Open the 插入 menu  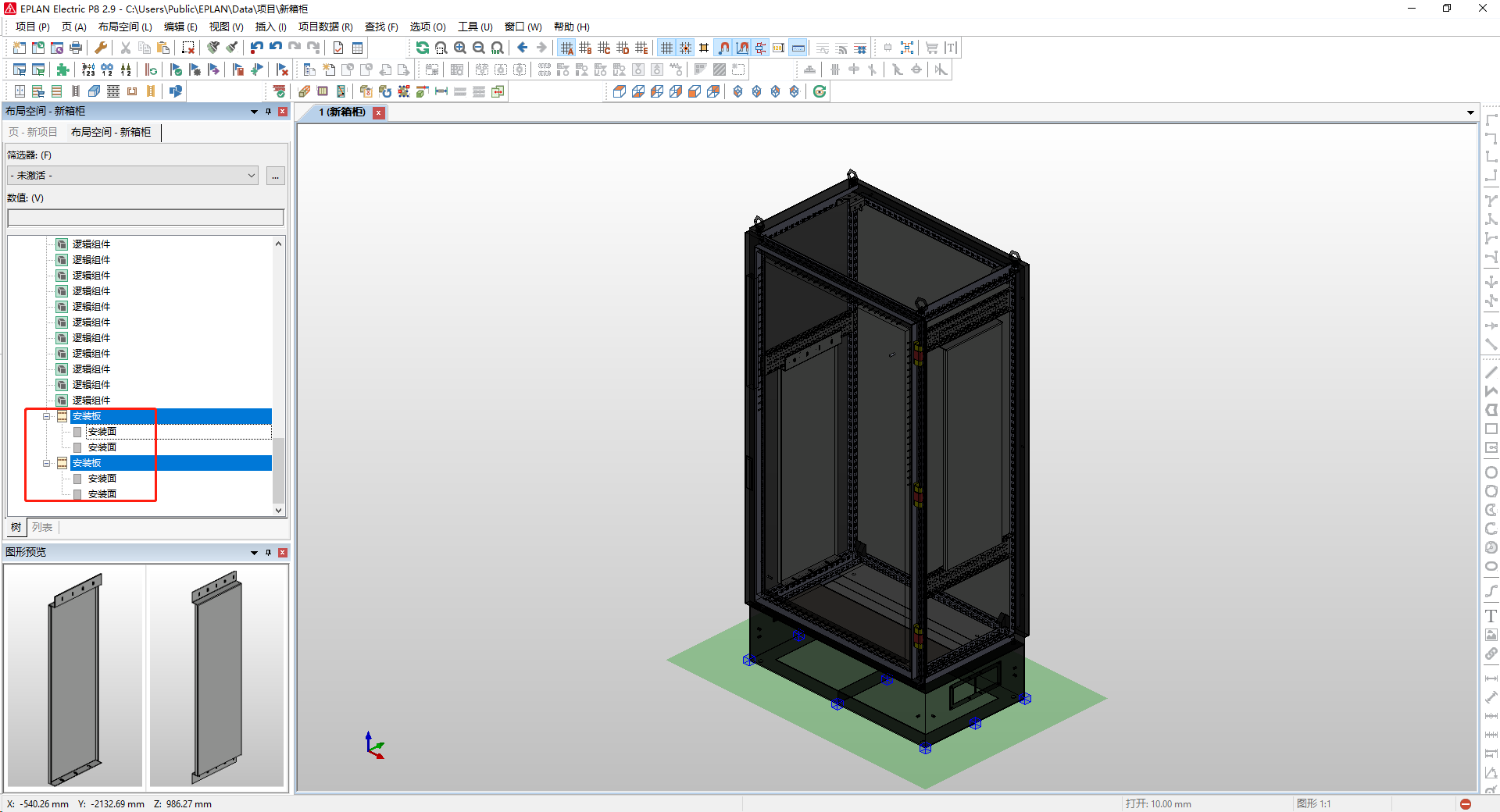[x=270, y=26]
